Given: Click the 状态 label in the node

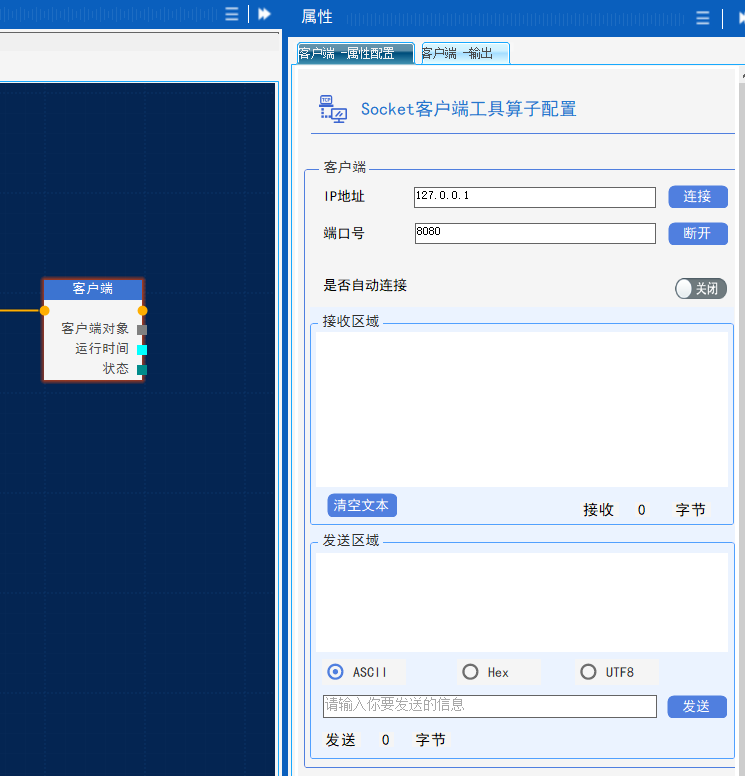Looking at the screenshot, I should click(x=115, y=369).
